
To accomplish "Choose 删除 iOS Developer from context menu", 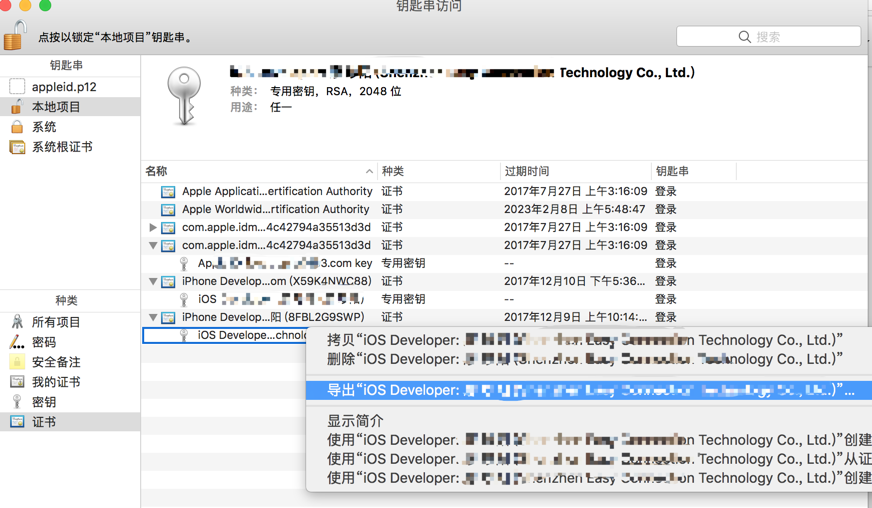I will point(589,359).
